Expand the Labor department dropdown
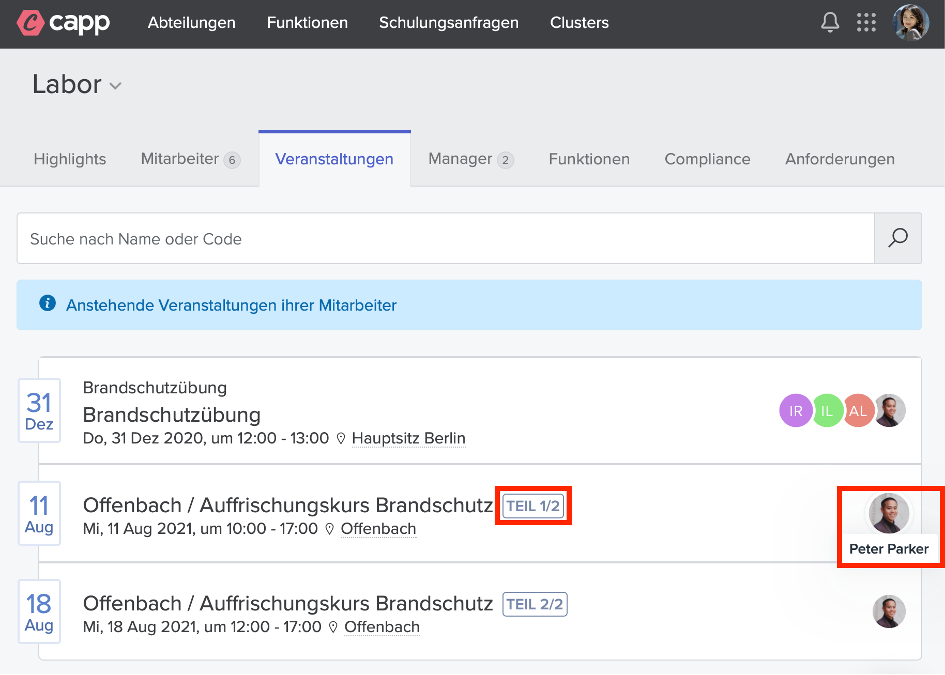 coord(77,84)
